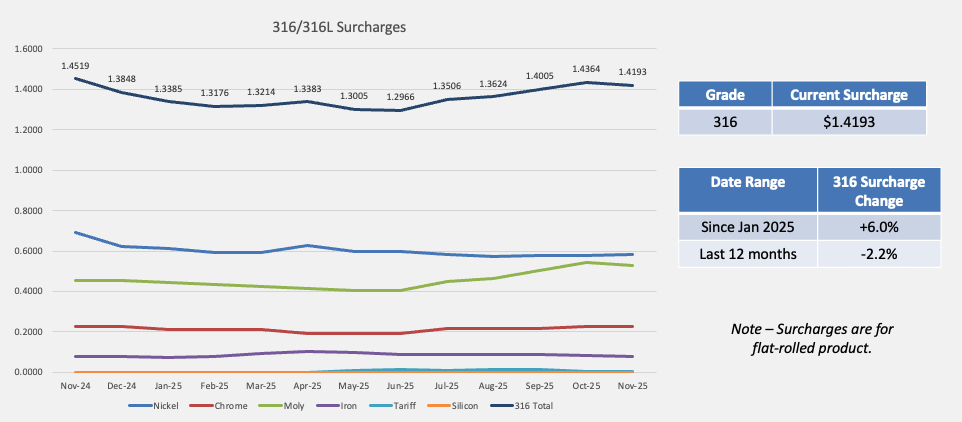Select the 1.4519 data label
The image size is (962, 422).
coord(75,67)
